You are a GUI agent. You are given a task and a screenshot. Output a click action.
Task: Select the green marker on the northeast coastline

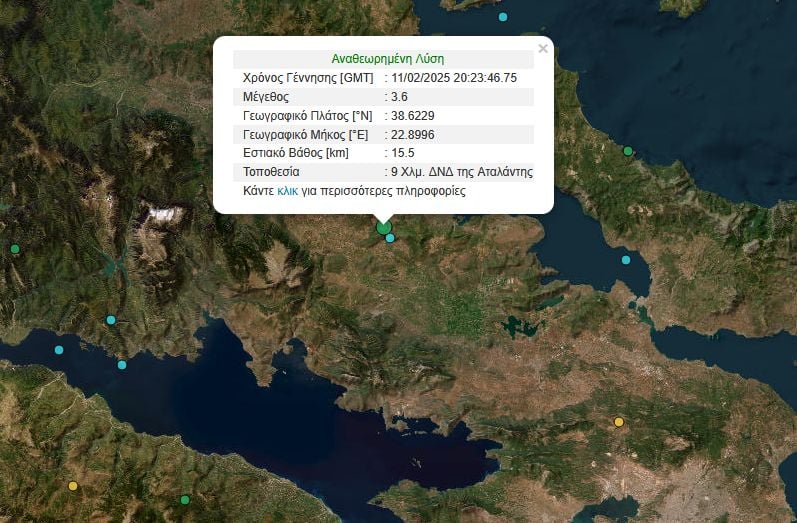(628, 151)
